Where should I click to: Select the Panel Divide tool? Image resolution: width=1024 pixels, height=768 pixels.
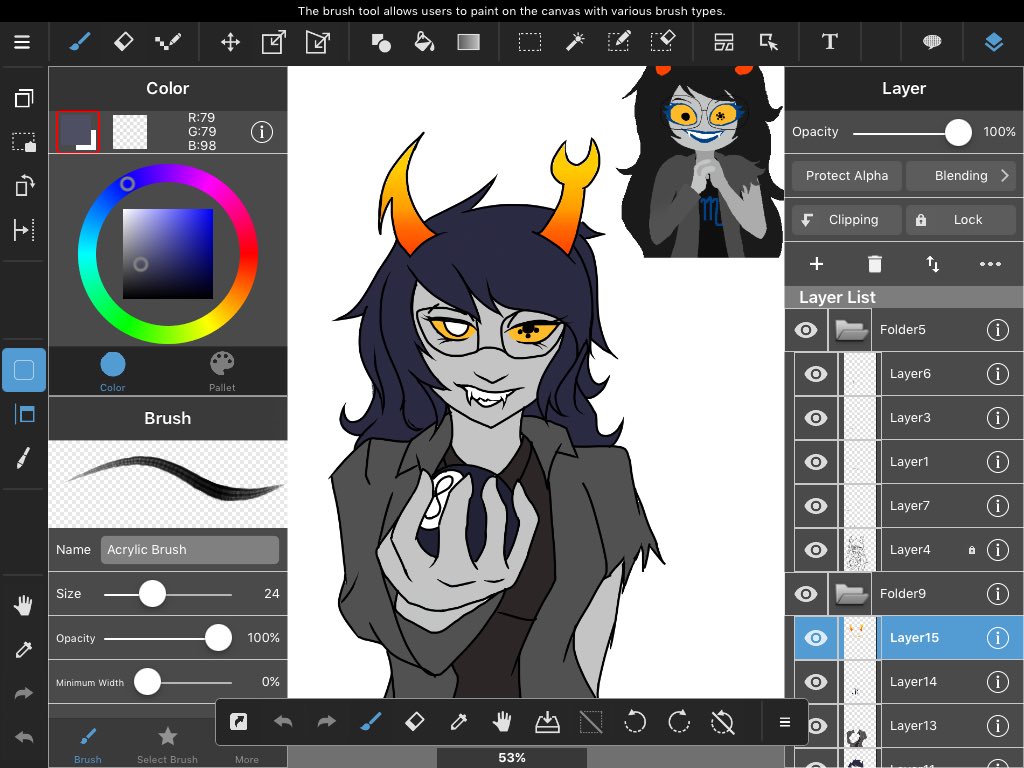[x=724, y=42]
